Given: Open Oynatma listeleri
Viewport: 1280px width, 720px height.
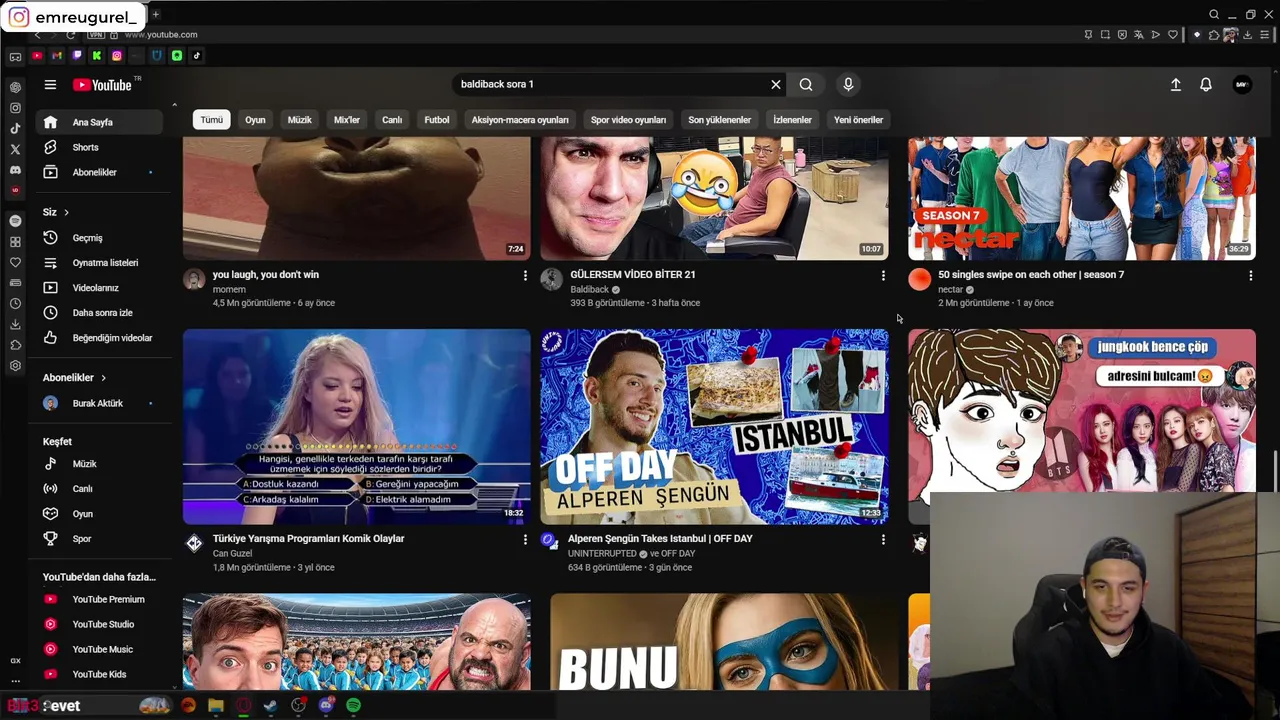Looking at the screenshot, I should tap(99, 263).
